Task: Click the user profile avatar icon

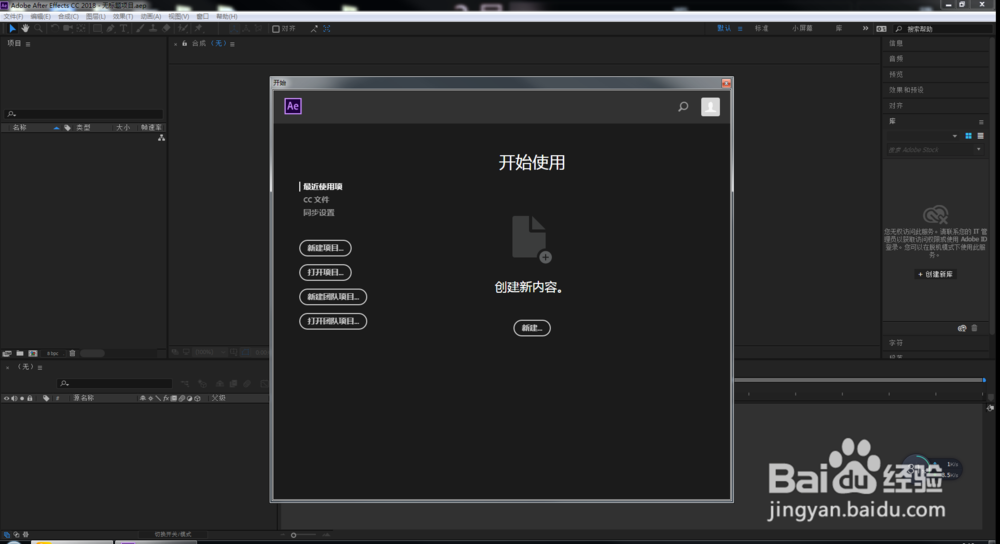Action: [x=710, y=107]
